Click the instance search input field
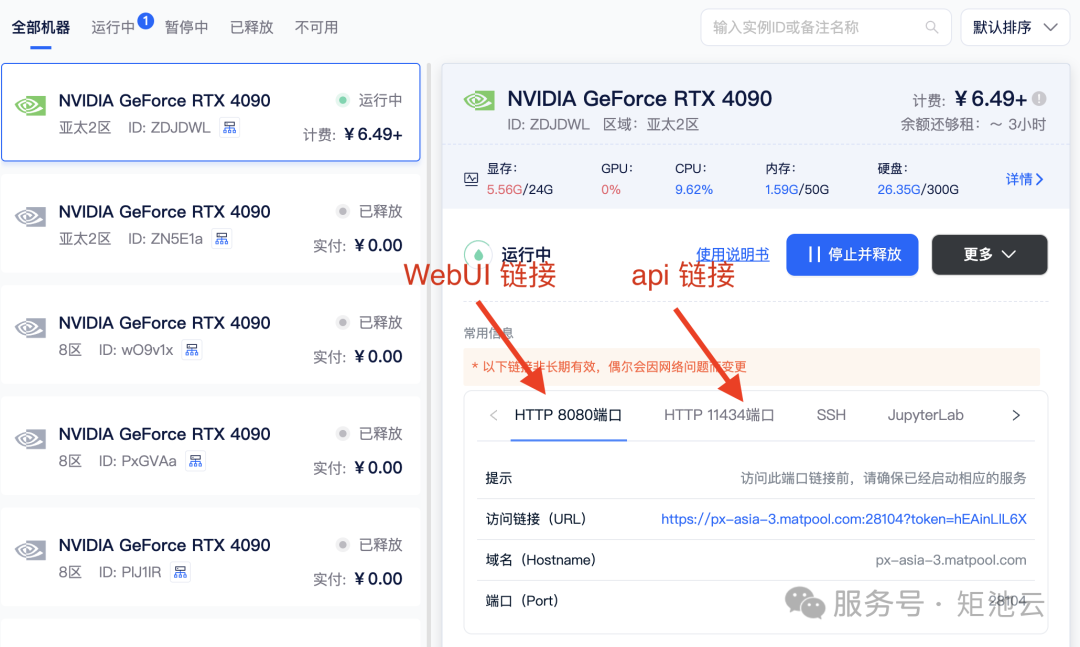Image resolution: width=1080 pixels, height=647 pixels. [826, 28]
